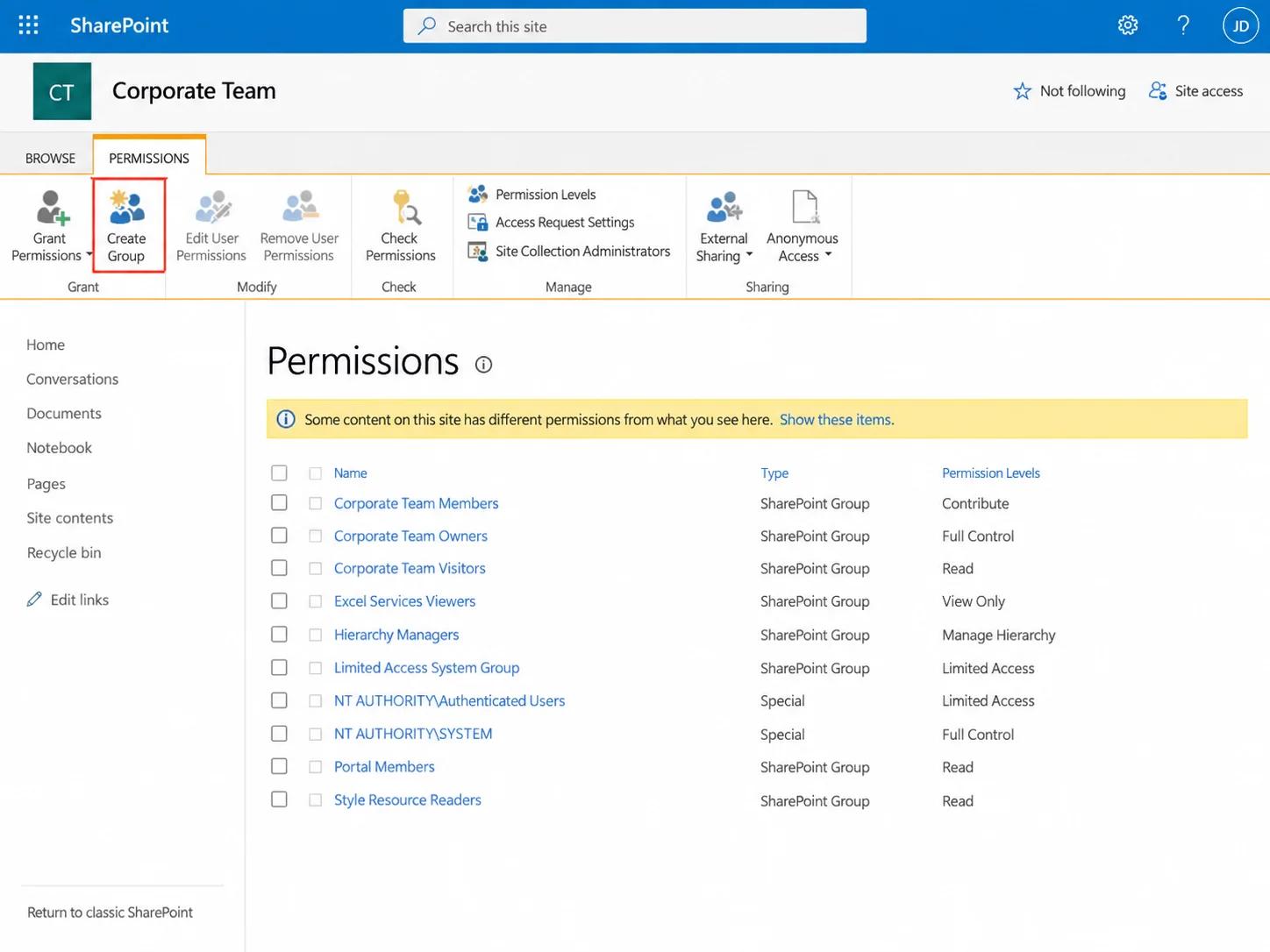1270x952 pixels.
Task: Open the NT AUTHORITY\SYSTEM entry link
Action: click(x=413, y=734)
